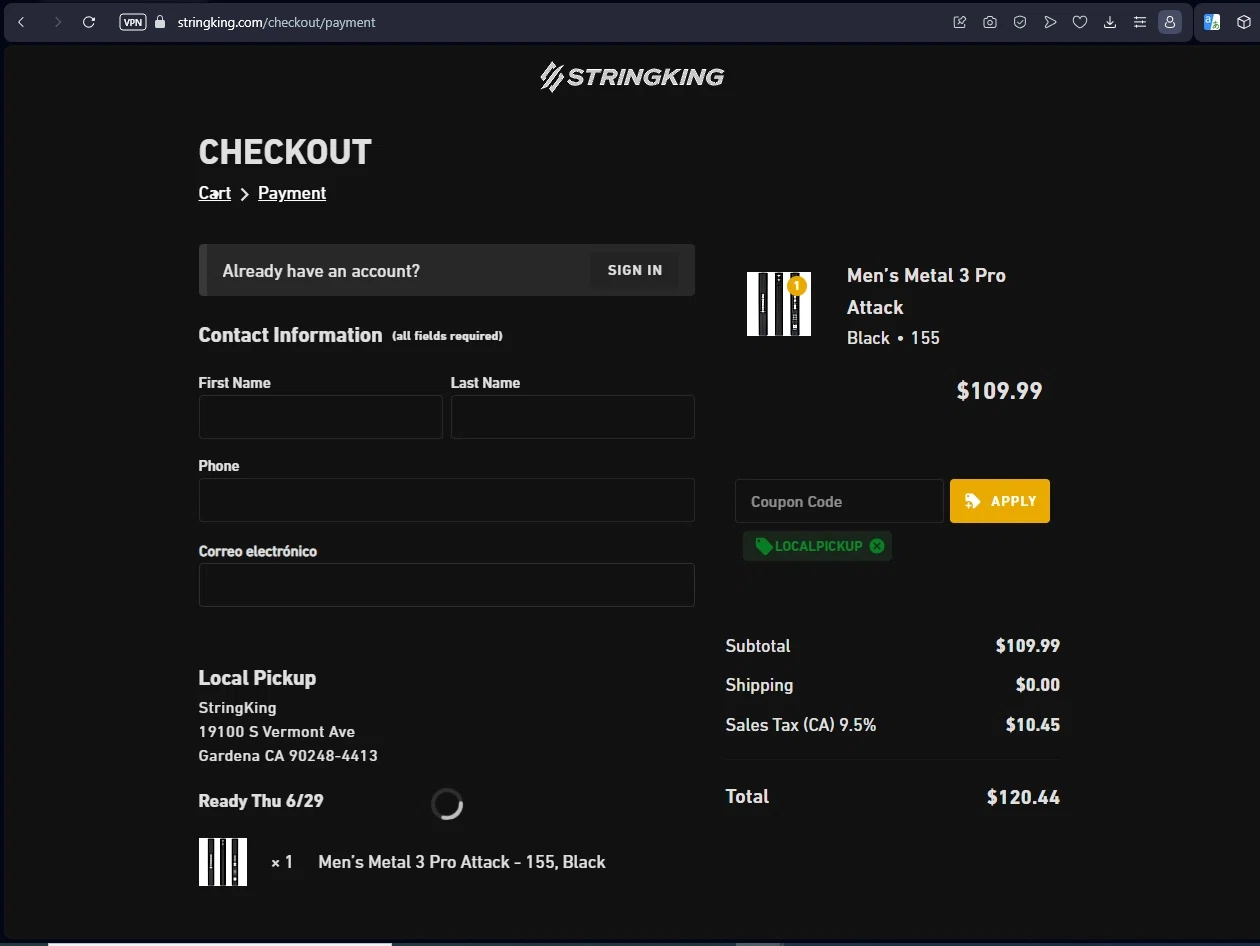Screen dimensions: 1260x946
Task: Click the Men's Metal 3 Pro thumbnail
Action: point(779,304)
